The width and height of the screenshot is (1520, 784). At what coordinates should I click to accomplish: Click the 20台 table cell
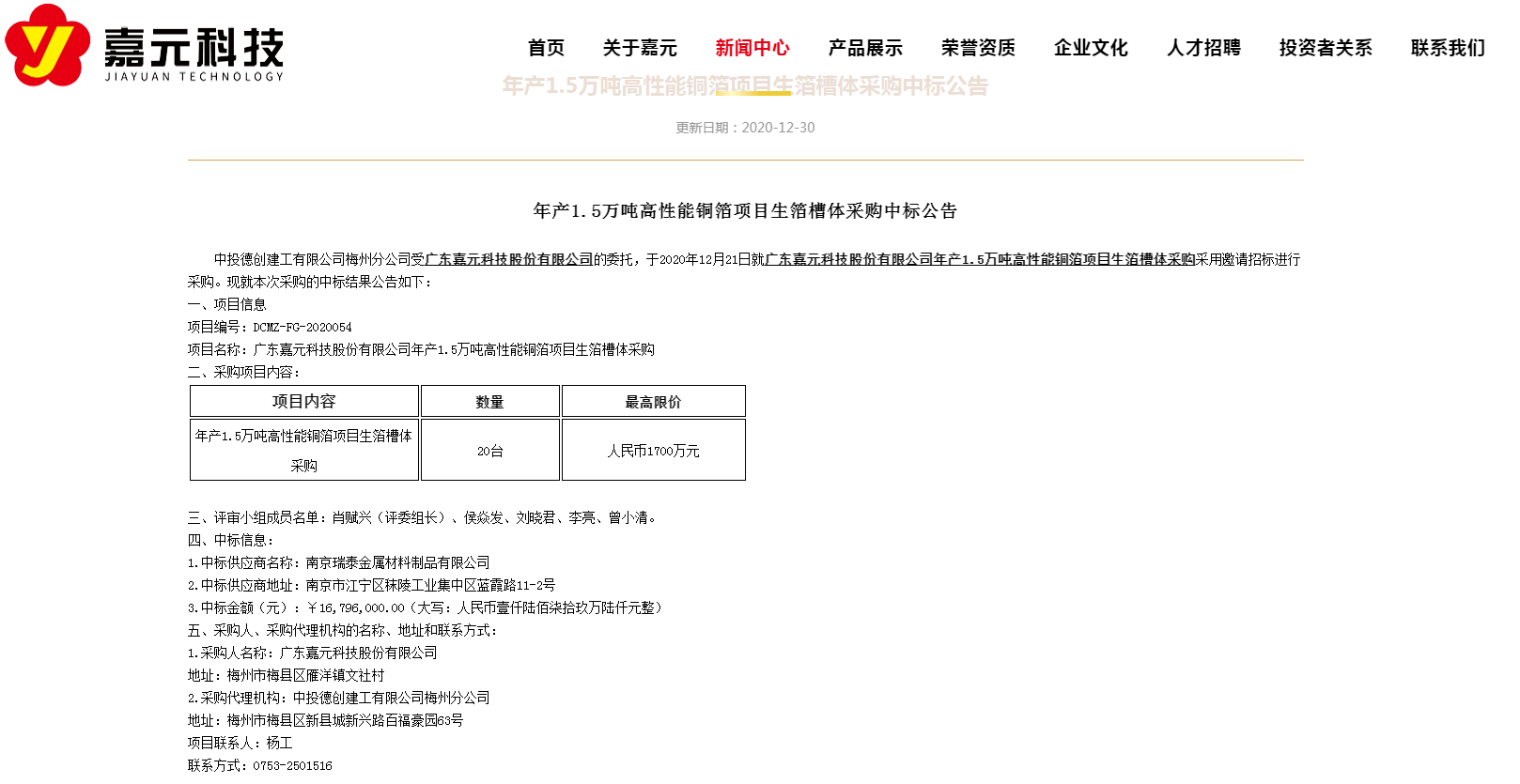489,451
